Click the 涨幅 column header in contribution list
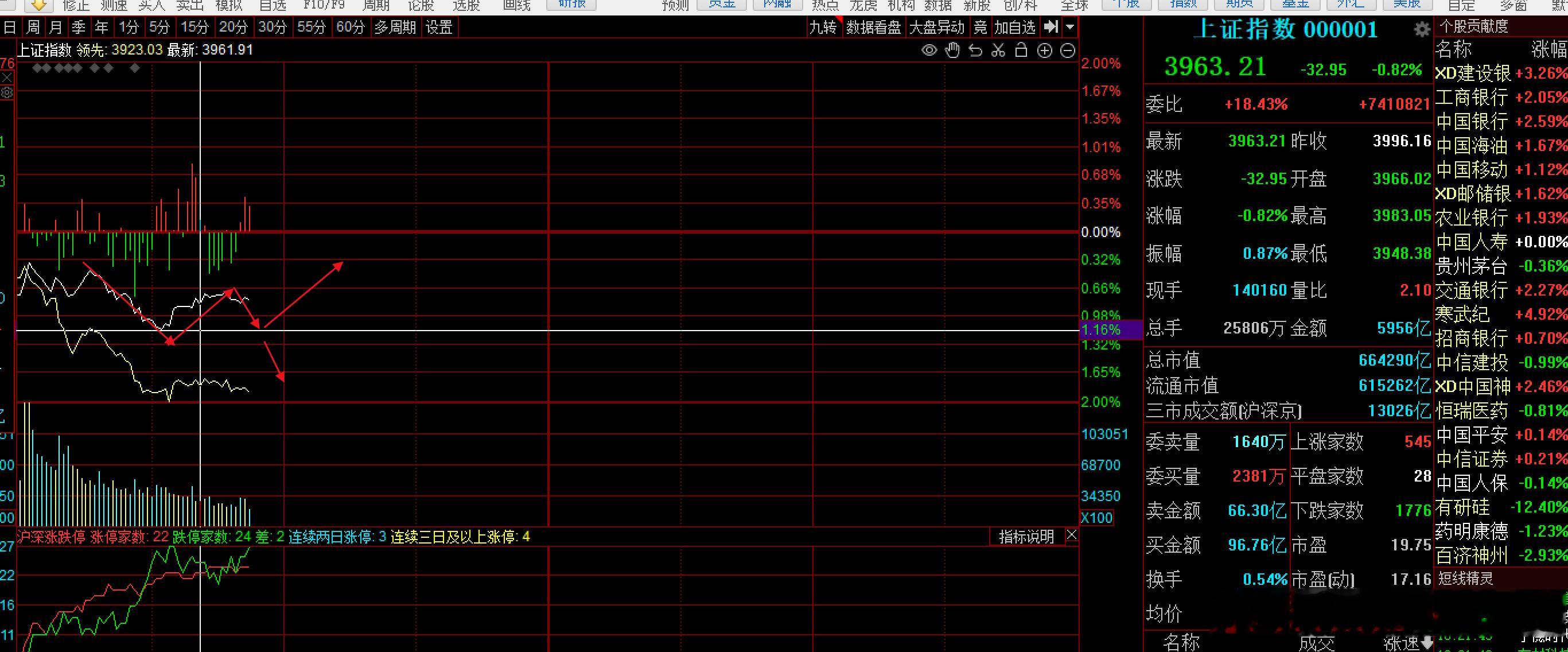Screen dimensions: 1568x652 pyautogui.click(x=1548, y=49)
